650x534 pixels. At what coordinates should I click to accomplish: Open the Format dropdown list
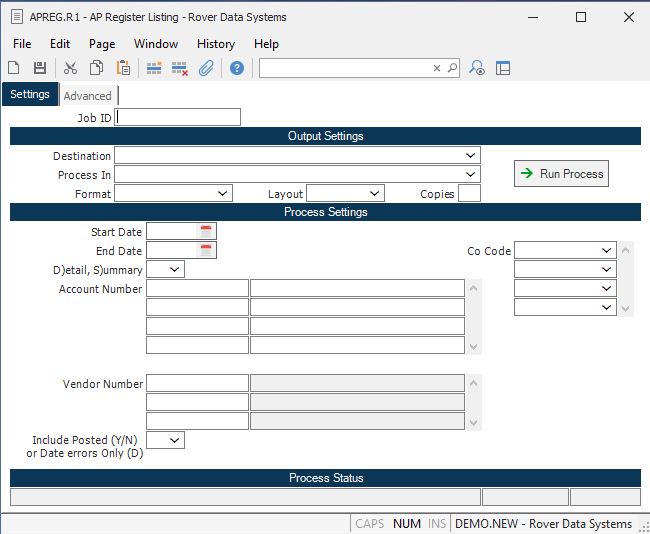pyautogui.click(x=222, y=194)
